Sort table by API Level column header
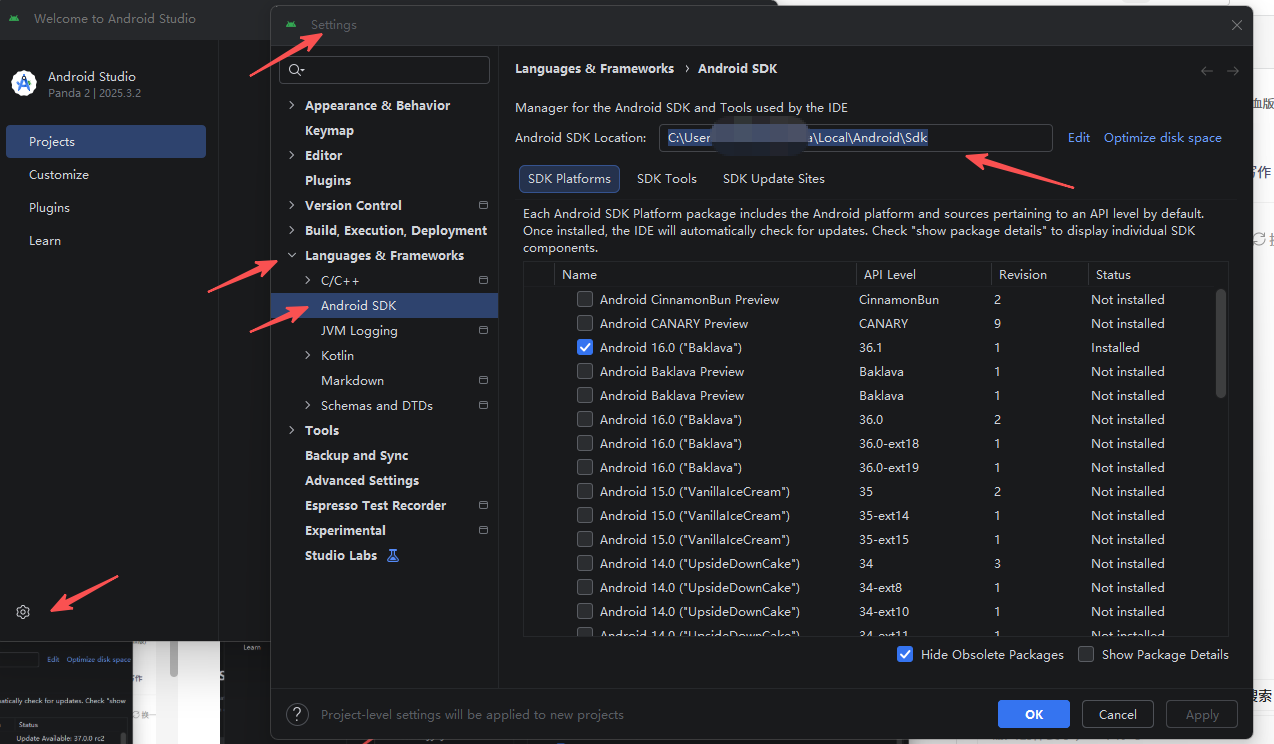 pyautogui.click(x=922, y=274)
